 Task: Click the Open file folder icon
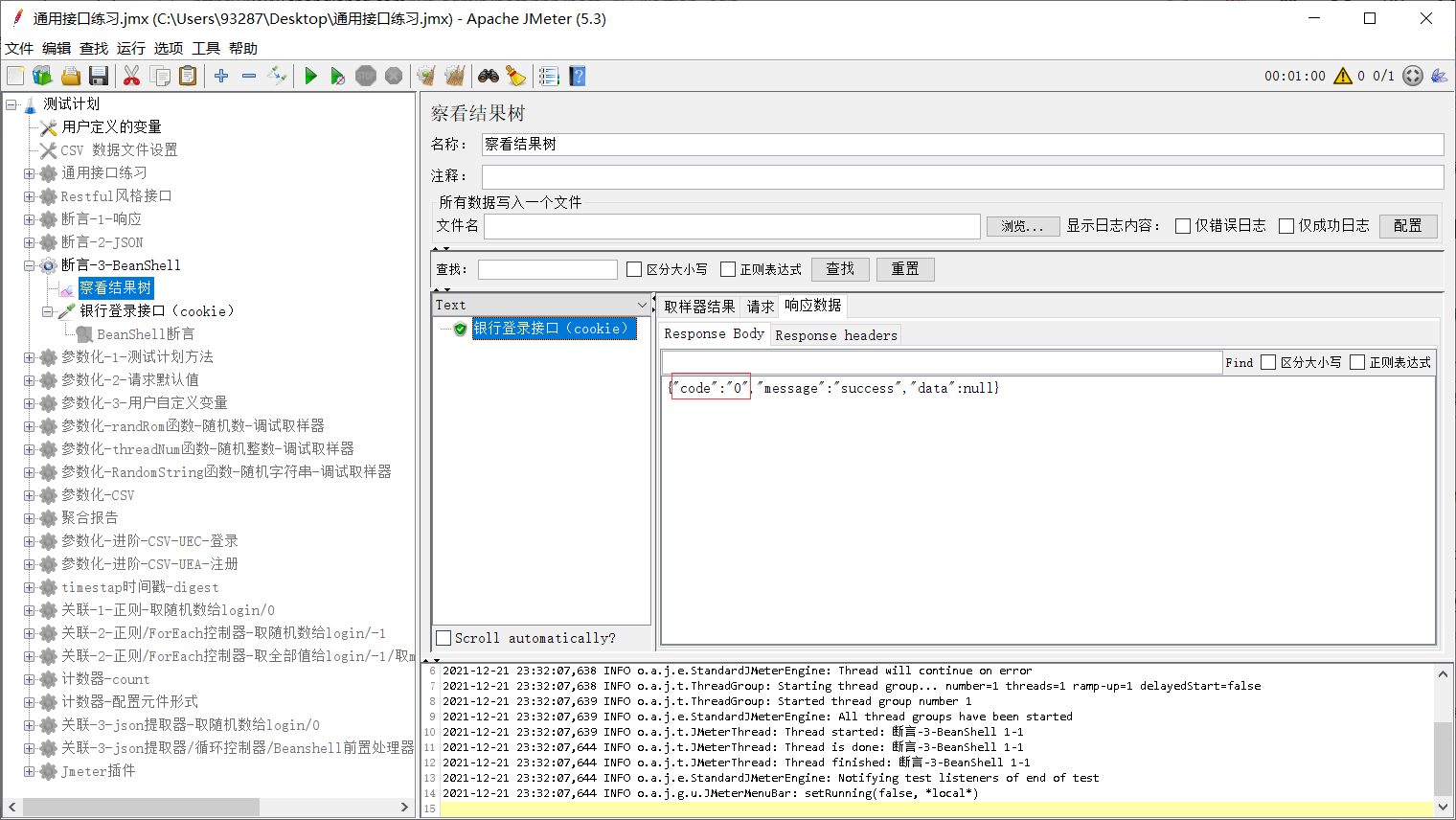(x=70, y=76)
